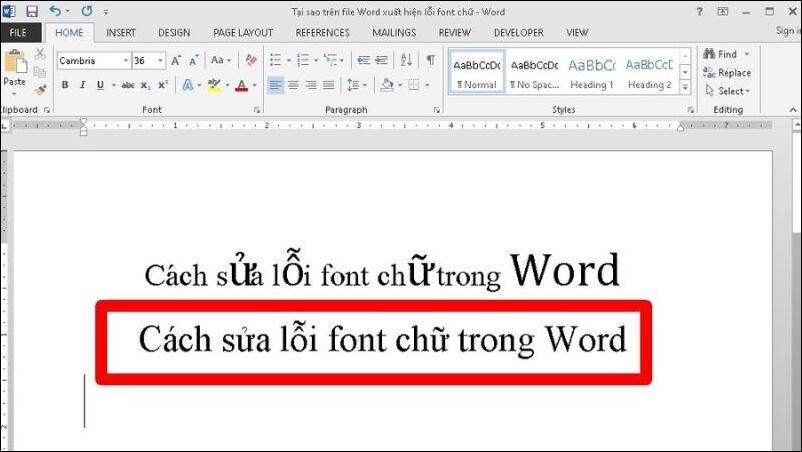This screenshot has width=802, height=452.
Task: Sort text with the Sort icon
Action: coord(407,60)
